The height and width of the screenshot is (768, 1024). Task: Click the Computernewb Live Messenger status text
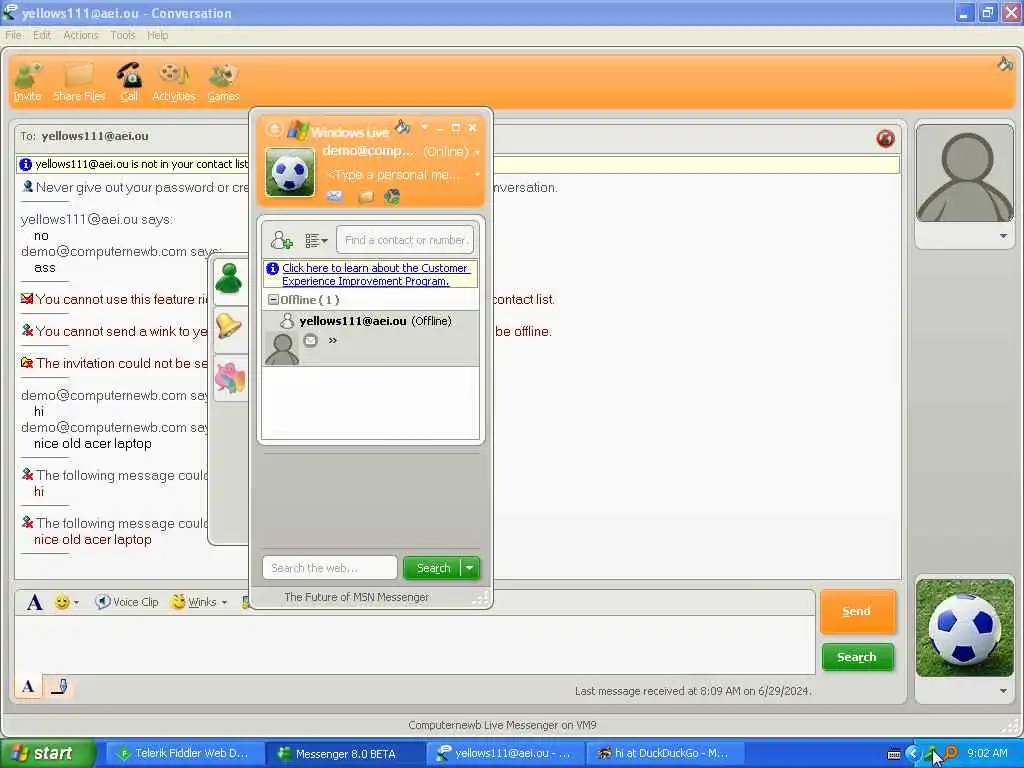(x=502, y=725)
